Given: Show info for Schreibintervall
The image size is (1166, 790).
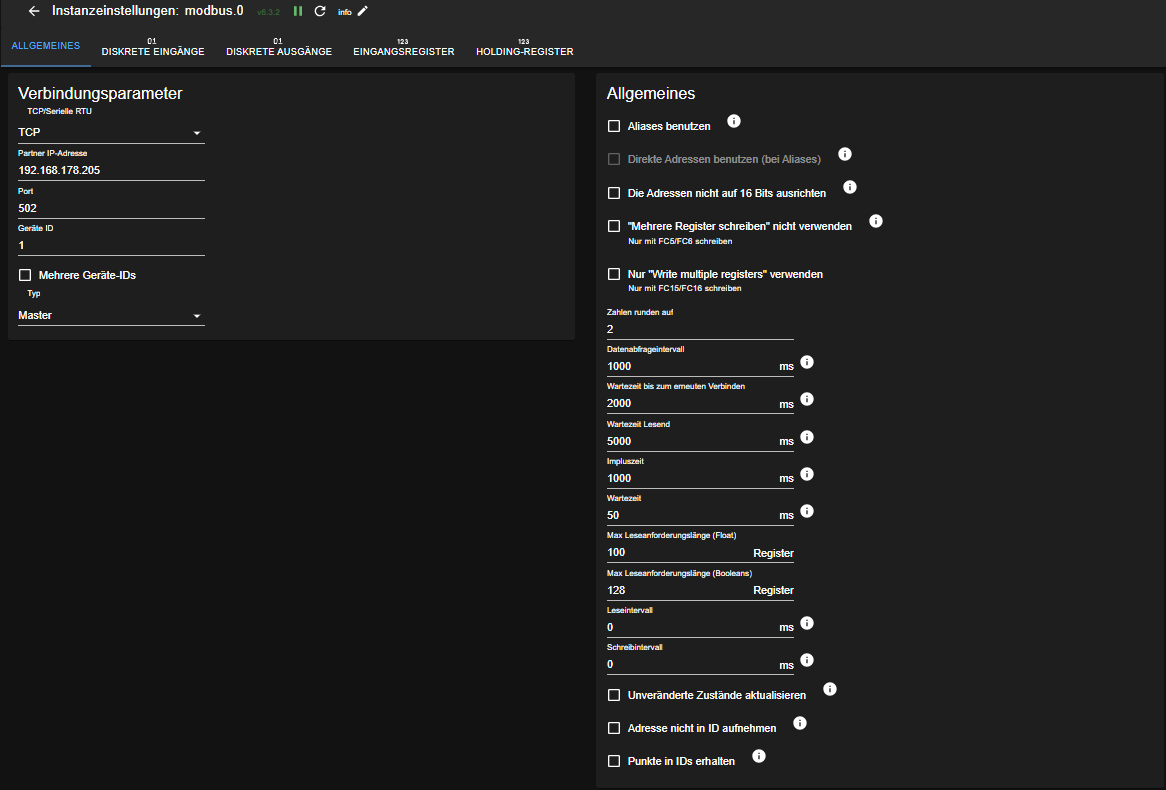Looking at the screenshot, I should point(807,661).
